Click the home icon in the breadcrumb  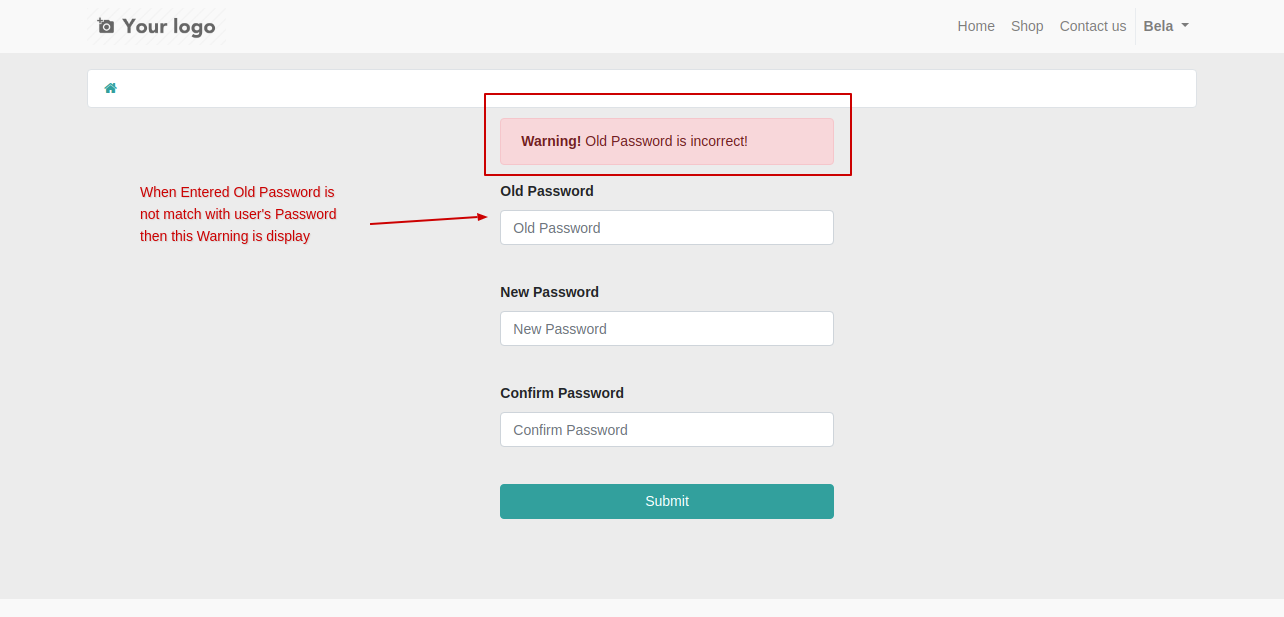tap(111, 88)
